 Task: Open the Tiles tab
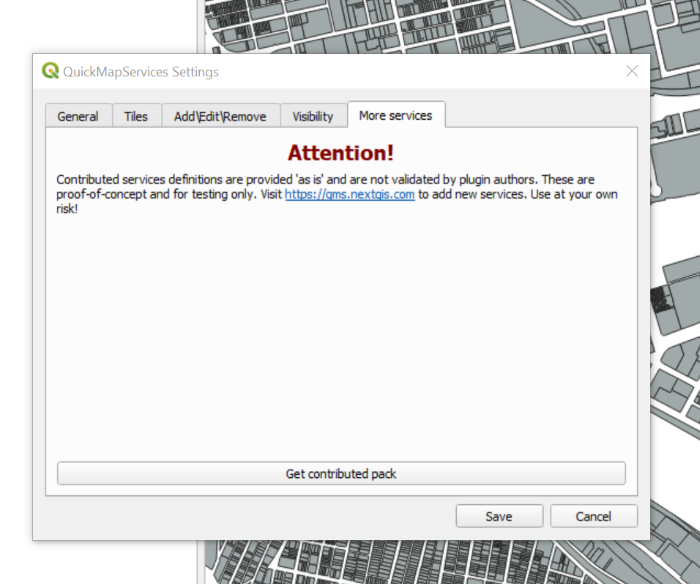[136, 117]
